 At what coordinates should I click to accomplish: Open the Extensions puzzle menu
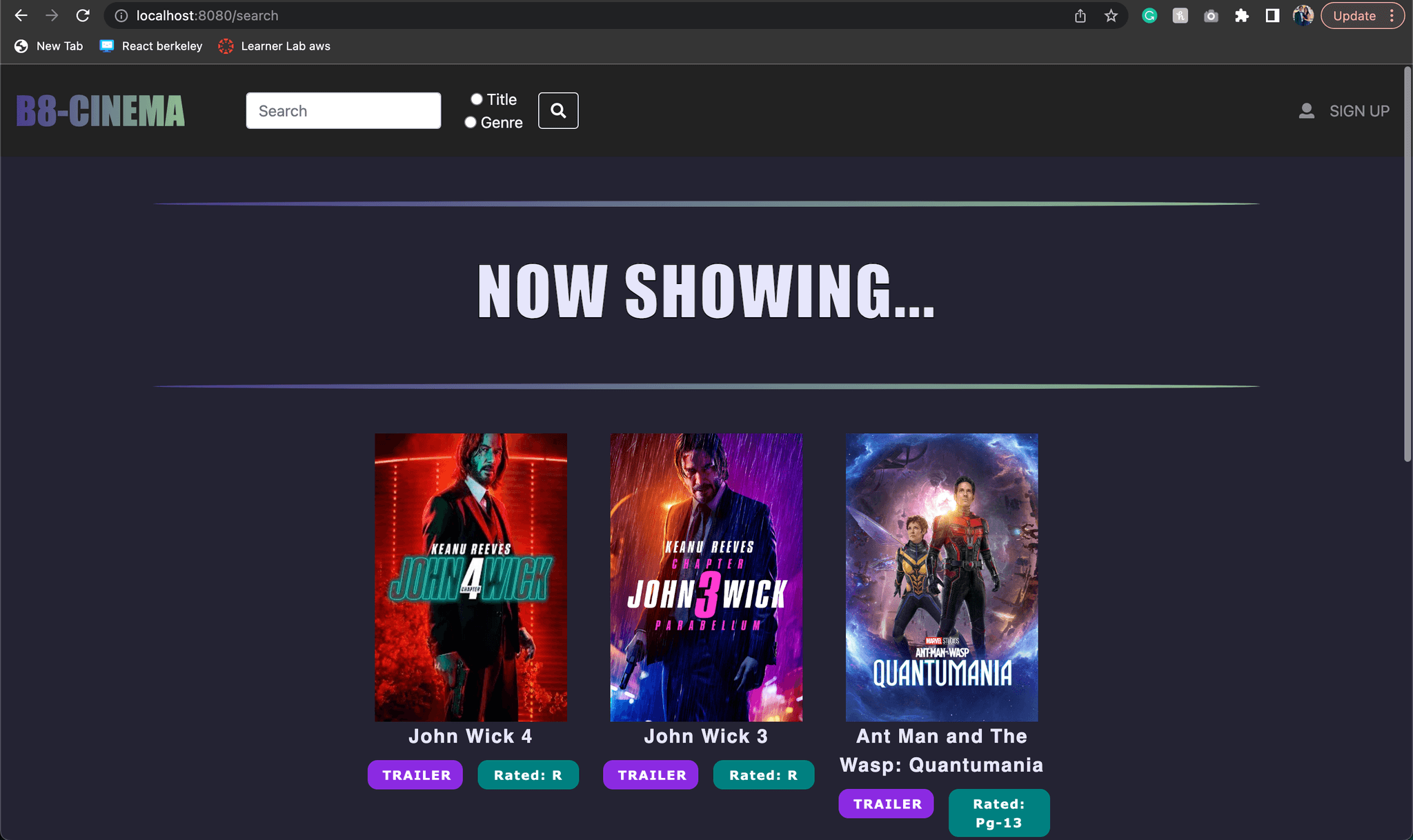1242,15
